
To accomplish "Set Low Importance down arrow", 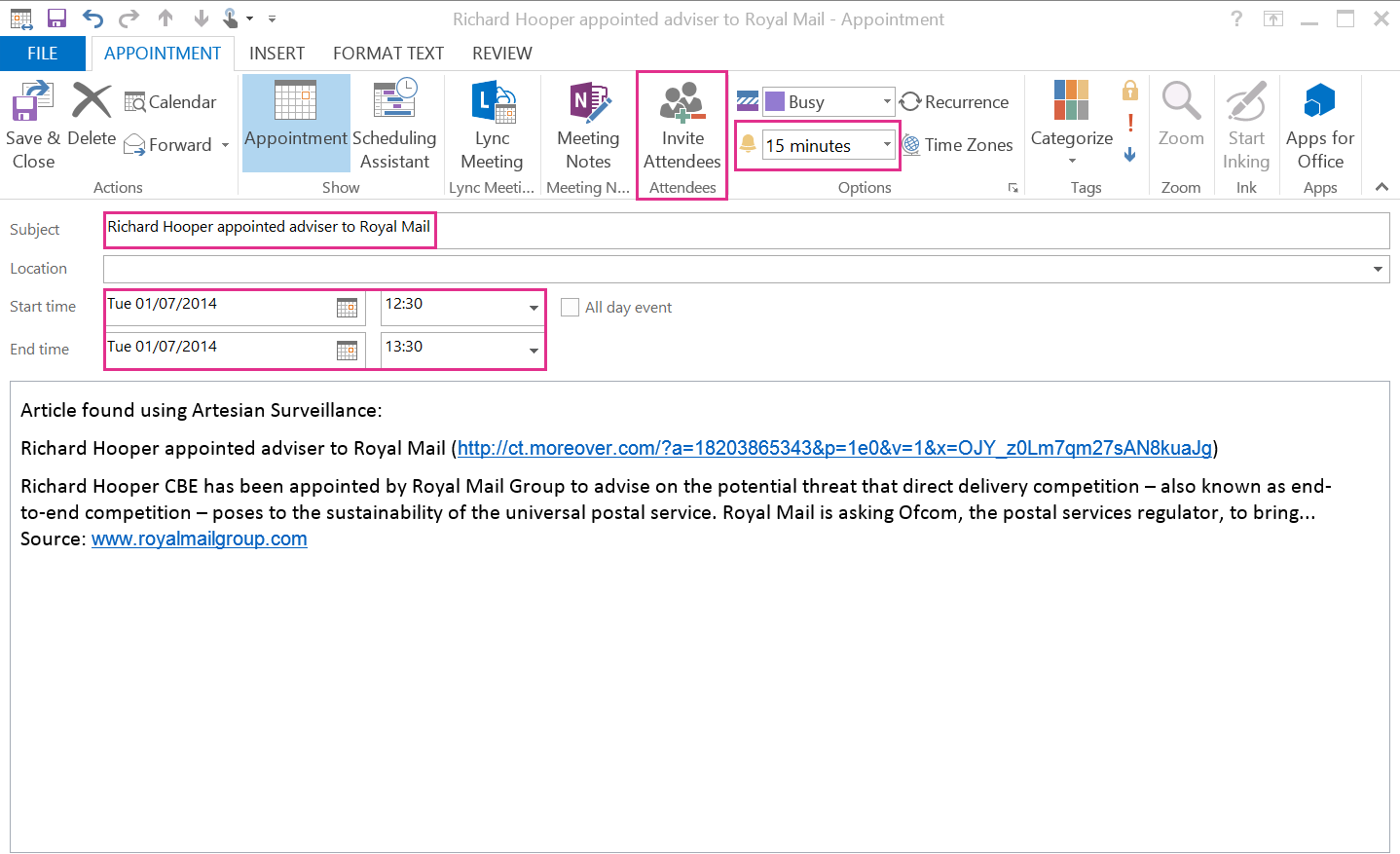I will (x=1130, y=154).
